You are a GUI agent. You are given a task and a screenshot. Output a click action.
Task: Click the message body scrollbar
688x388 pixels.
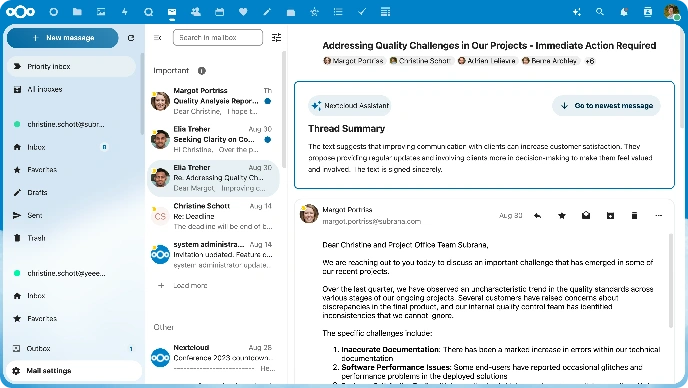[671, 281]
